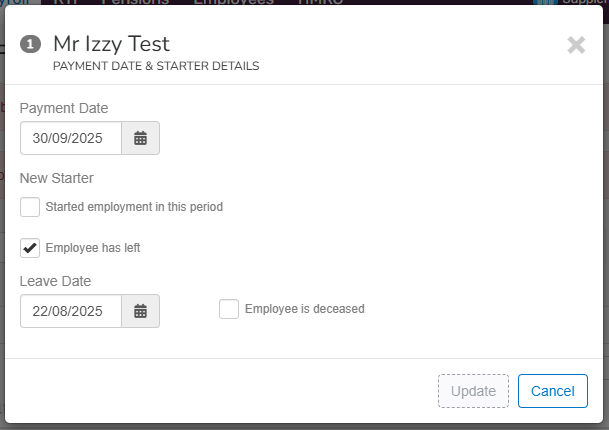Viewport: 609px width, 430px height.
Task: Close the dialog with the X icon
Action: pos(576,44)
